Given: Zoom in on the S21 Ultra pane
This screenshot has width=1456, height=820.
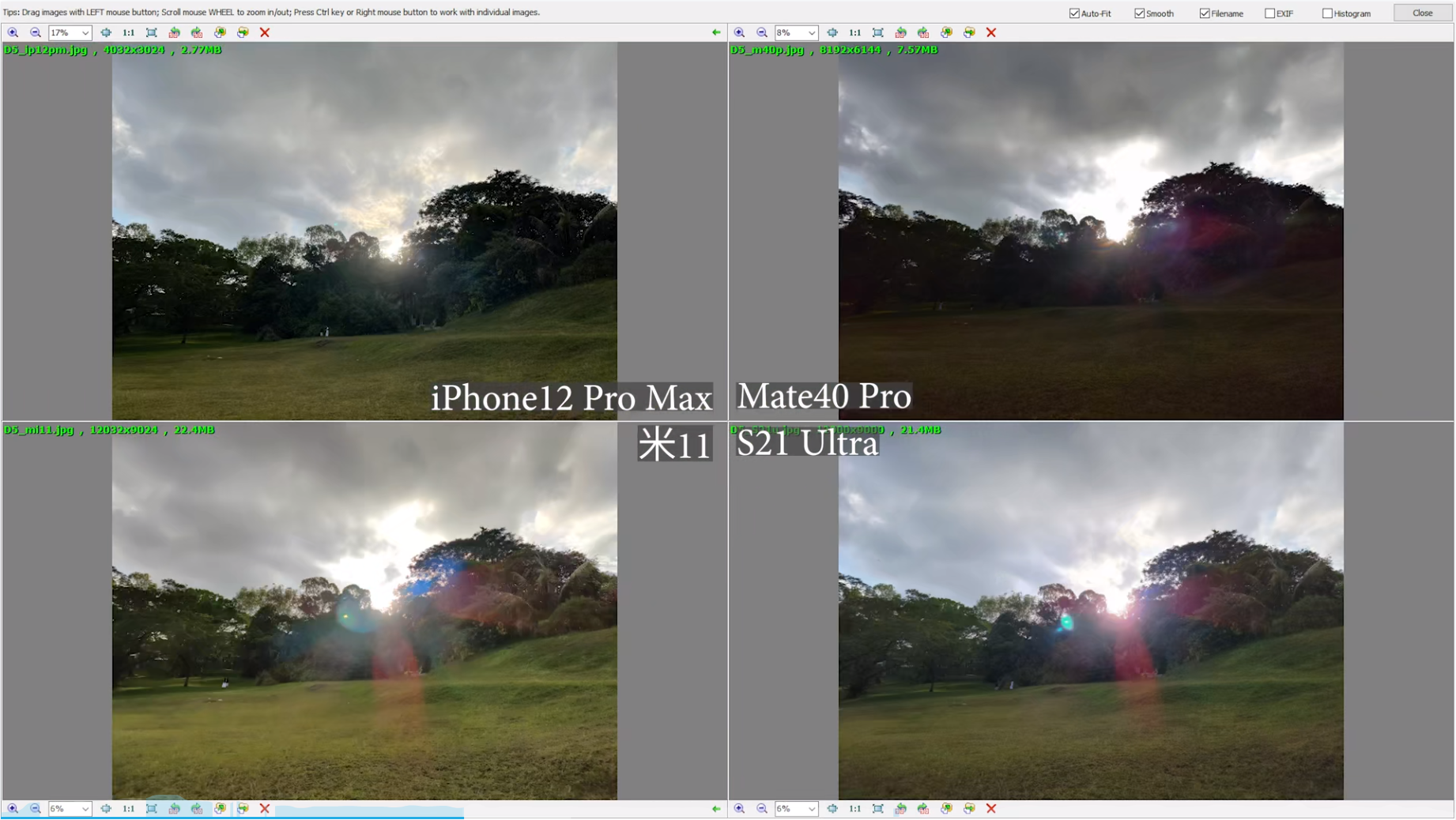Looking at the screenshot, I should pos(739,808).
